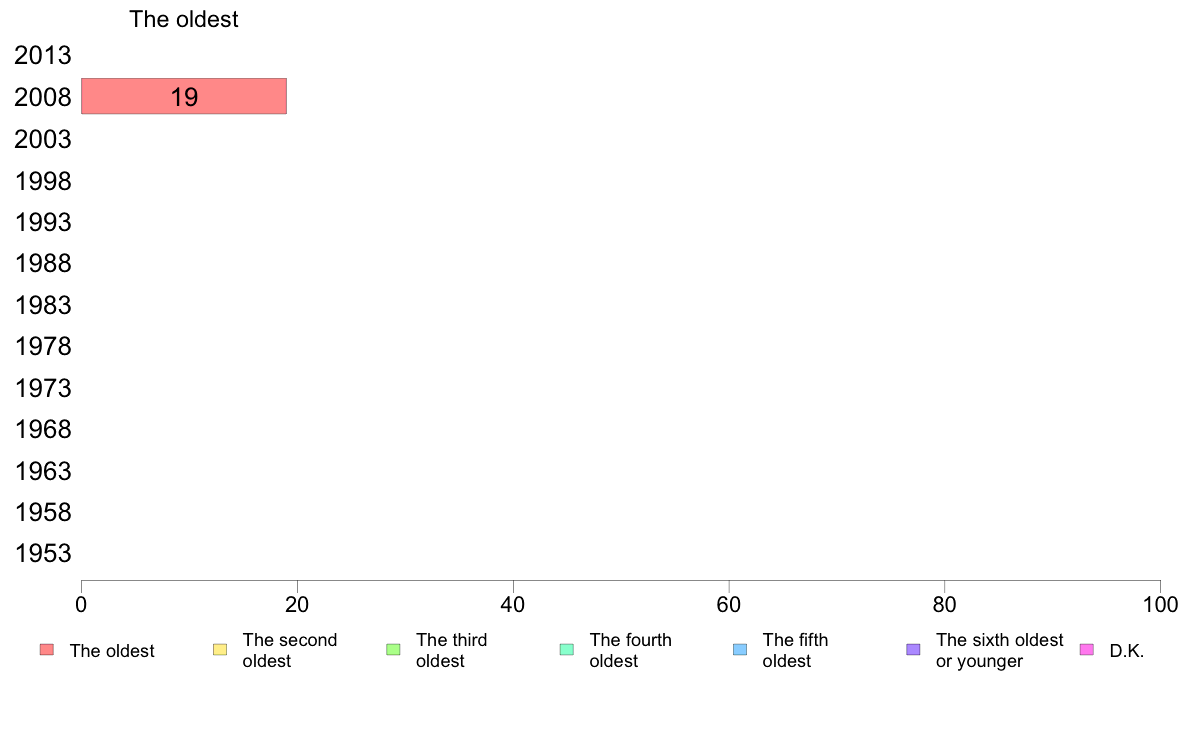1188x736 pixels.
Task: Click the 'The oldest' chart title
Action: click(183, 19)
